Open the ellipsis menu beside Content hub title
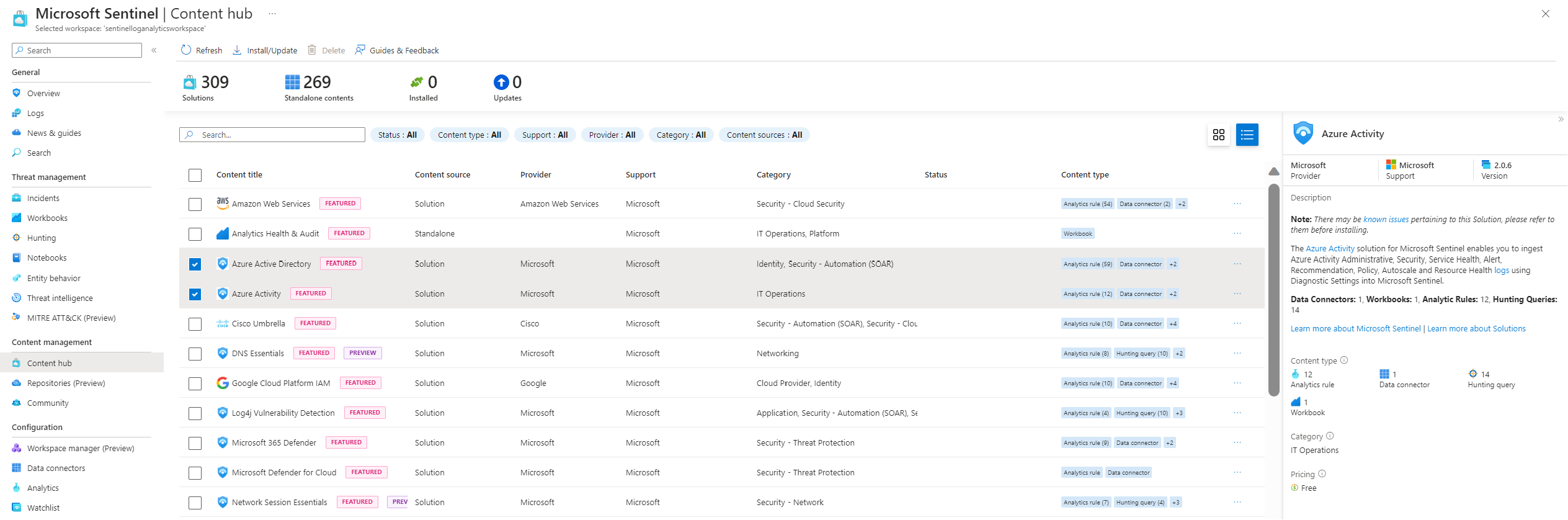The height and width of the screenshot is (520, 1568). coord(272,14)
